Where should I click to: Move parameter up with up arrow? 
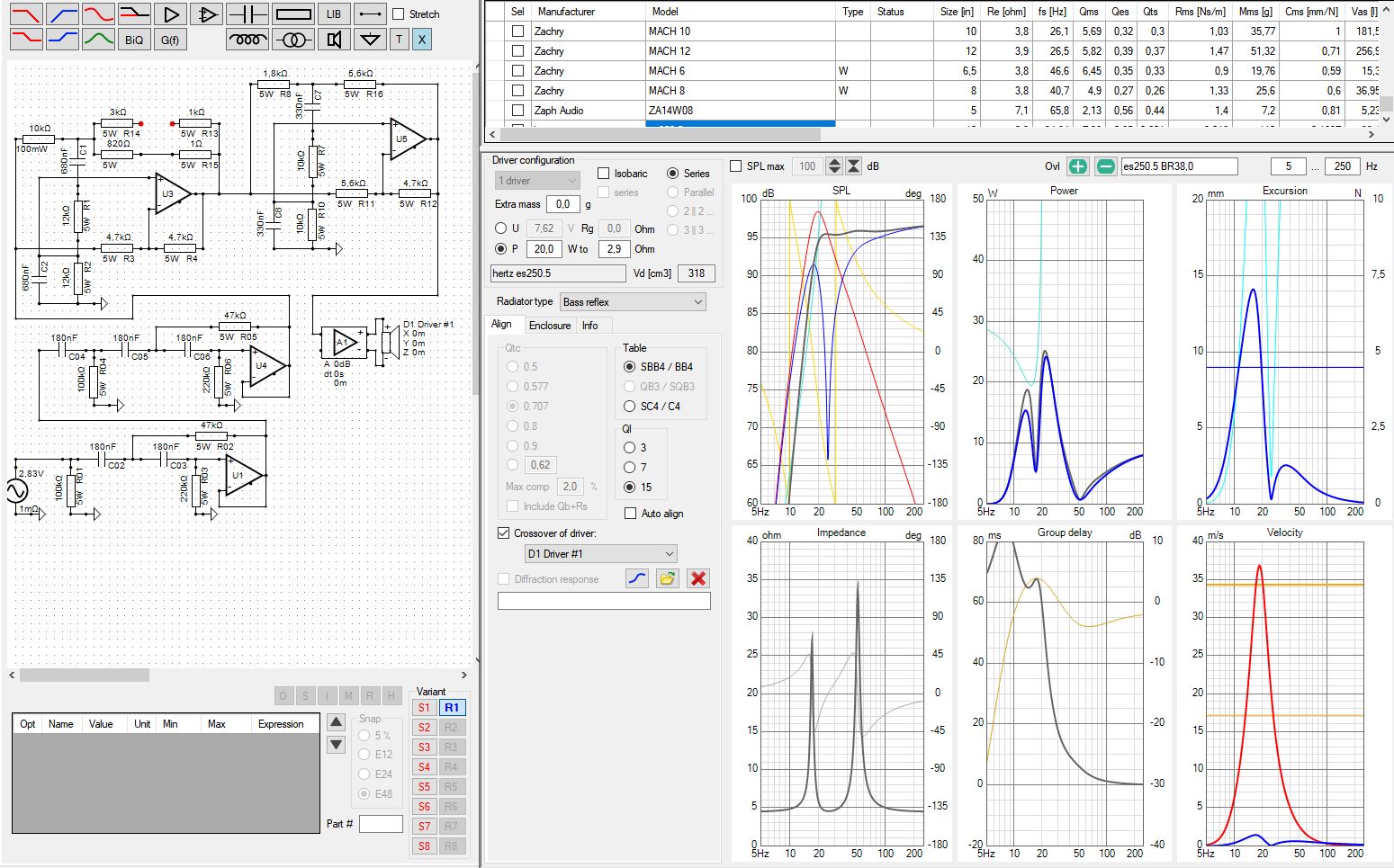pyautogui.click(x=336, y=721)
